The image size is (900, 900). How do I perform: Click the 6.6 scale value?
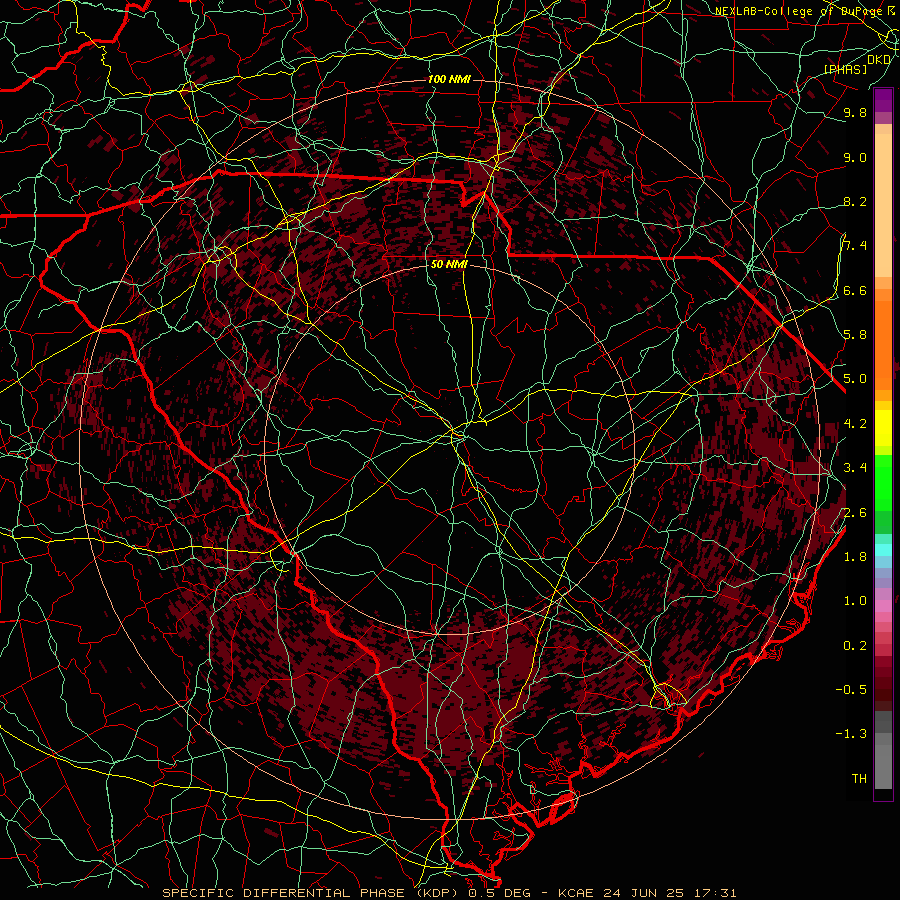(x=855, y=290)
